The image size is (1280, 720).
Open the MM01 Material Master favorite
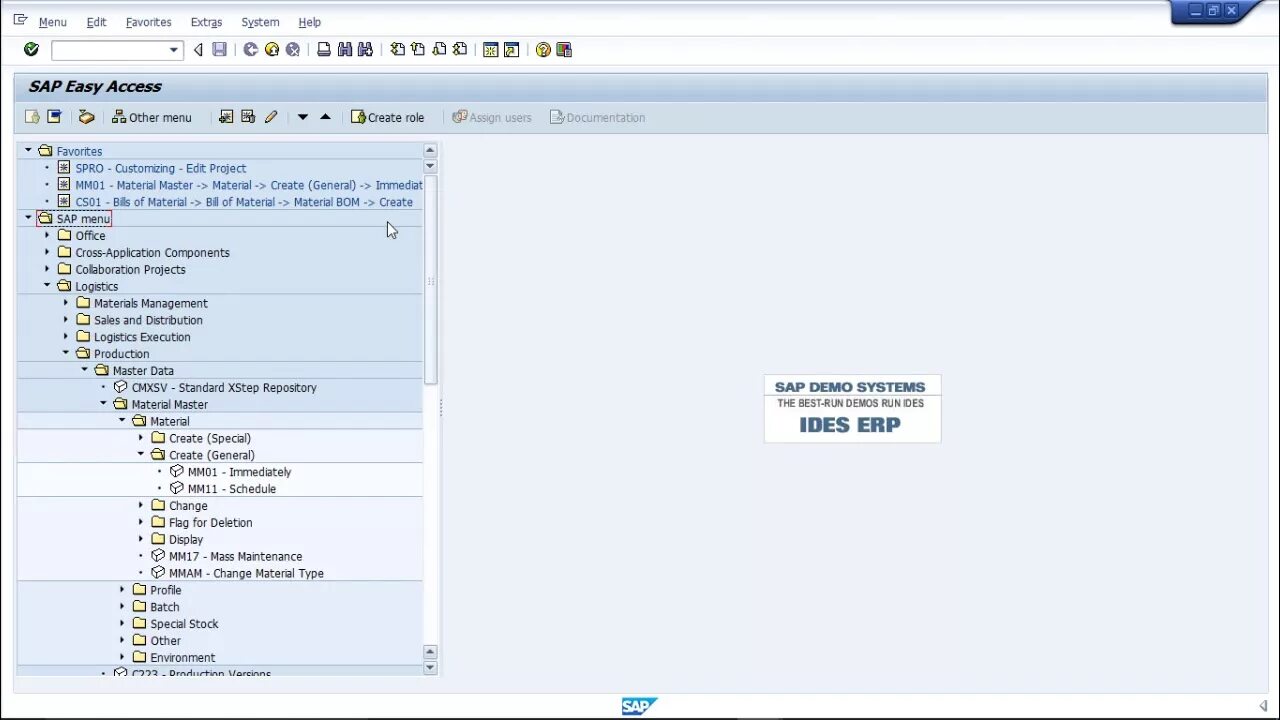[x=248, y=185]
